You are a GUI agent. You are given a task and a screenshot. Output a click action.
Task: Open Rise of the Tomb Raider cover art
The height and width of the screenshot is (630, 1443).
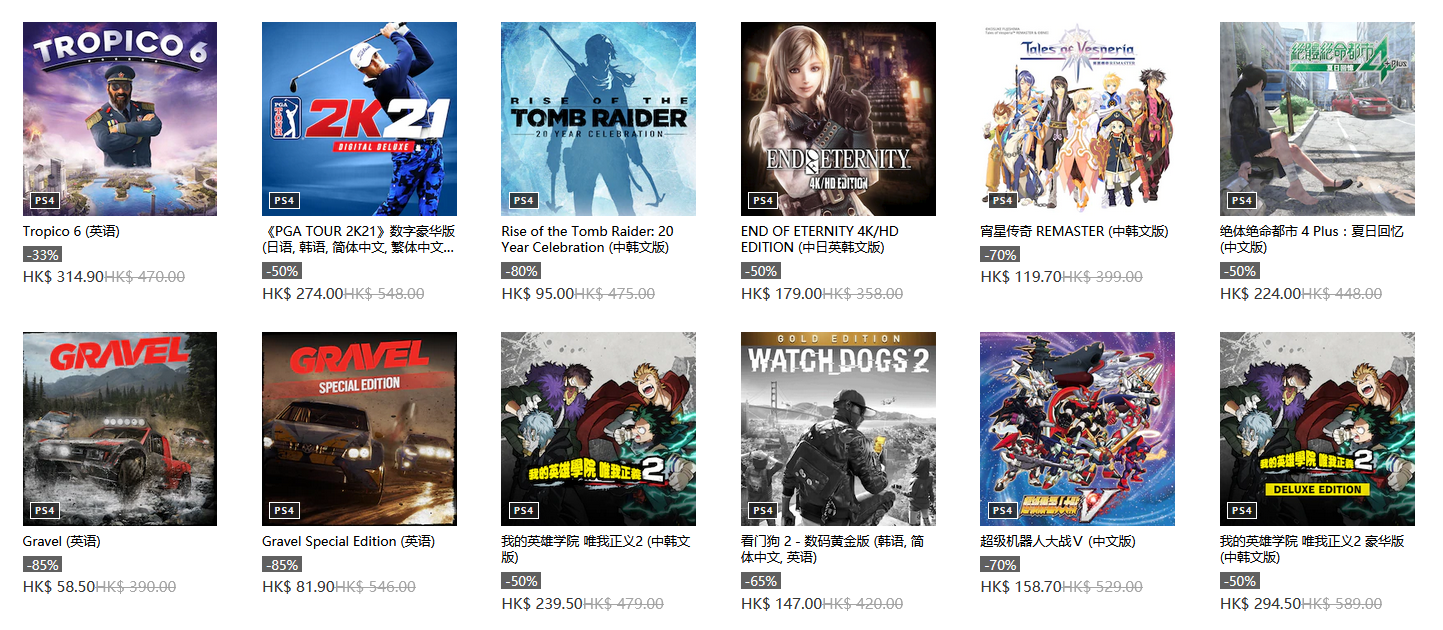[x=598, y=119]
